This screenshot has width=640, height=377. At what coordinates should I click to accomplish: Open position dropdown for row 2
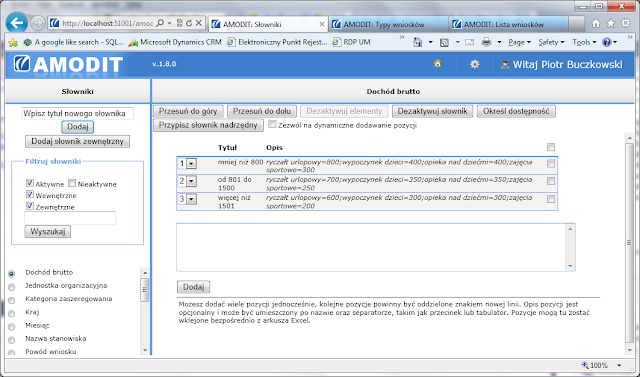191,181
